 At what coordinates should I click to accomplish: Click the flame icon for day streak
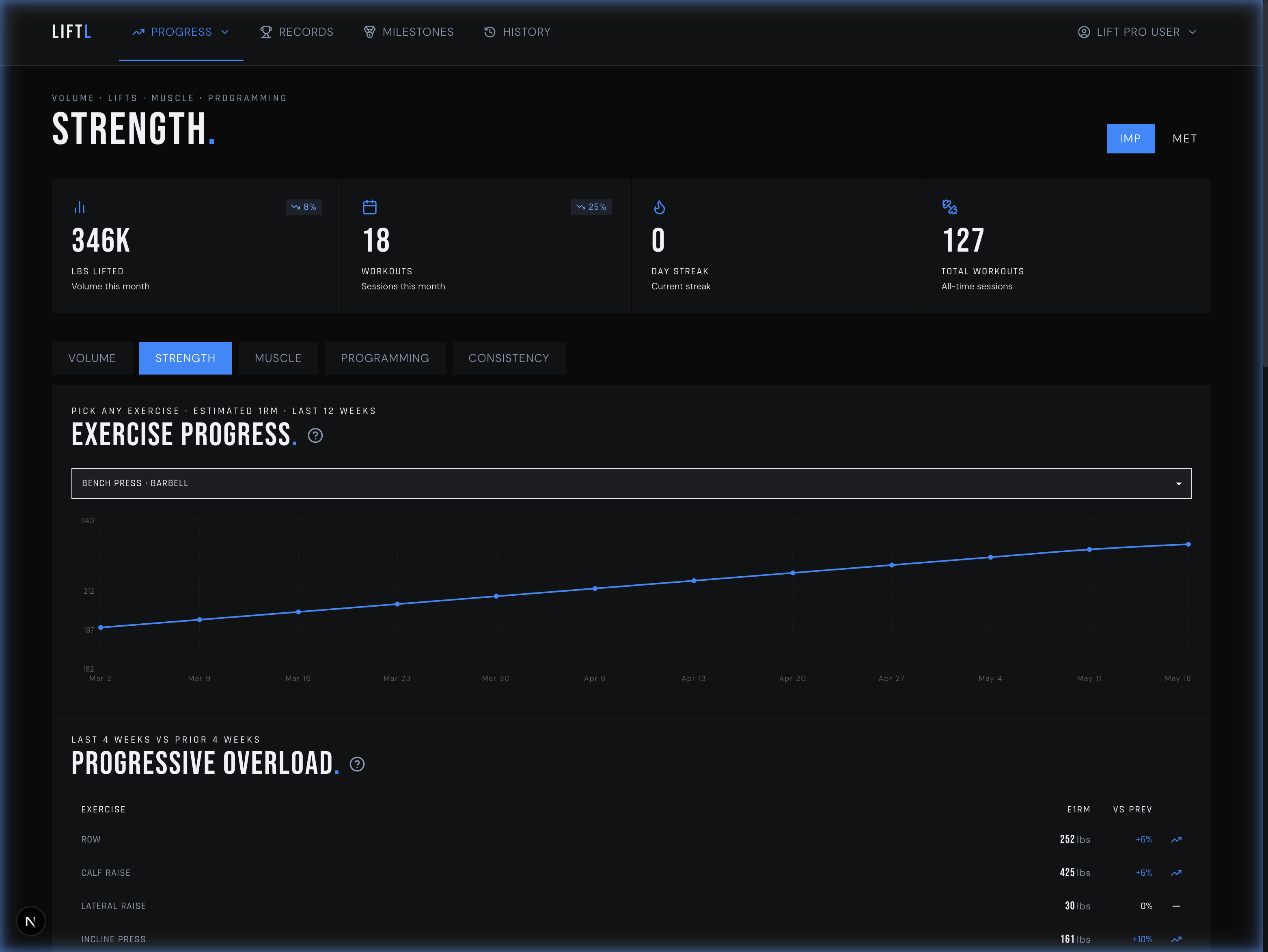(x=660, y=207)
